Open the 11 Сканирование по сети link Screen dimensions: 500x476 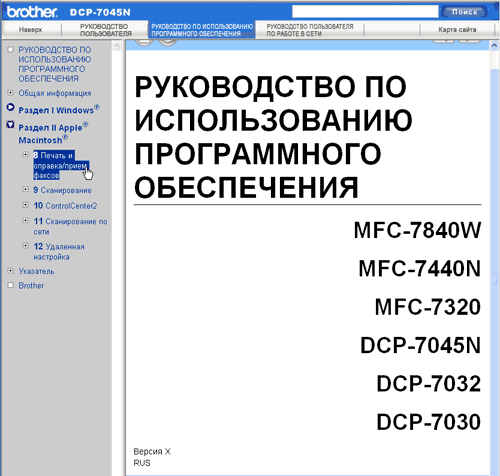70,226
